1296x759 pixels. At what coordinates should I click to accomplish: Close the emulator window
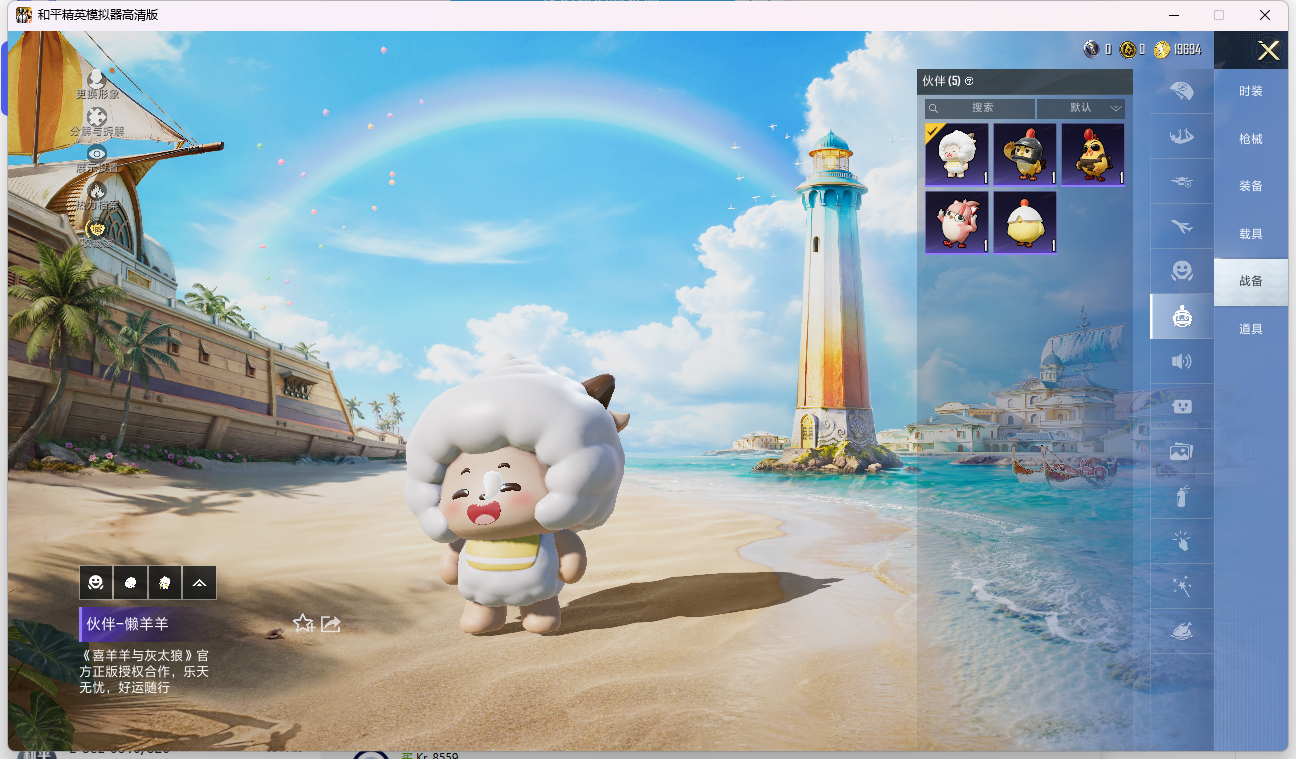[x=1265, y=15]
